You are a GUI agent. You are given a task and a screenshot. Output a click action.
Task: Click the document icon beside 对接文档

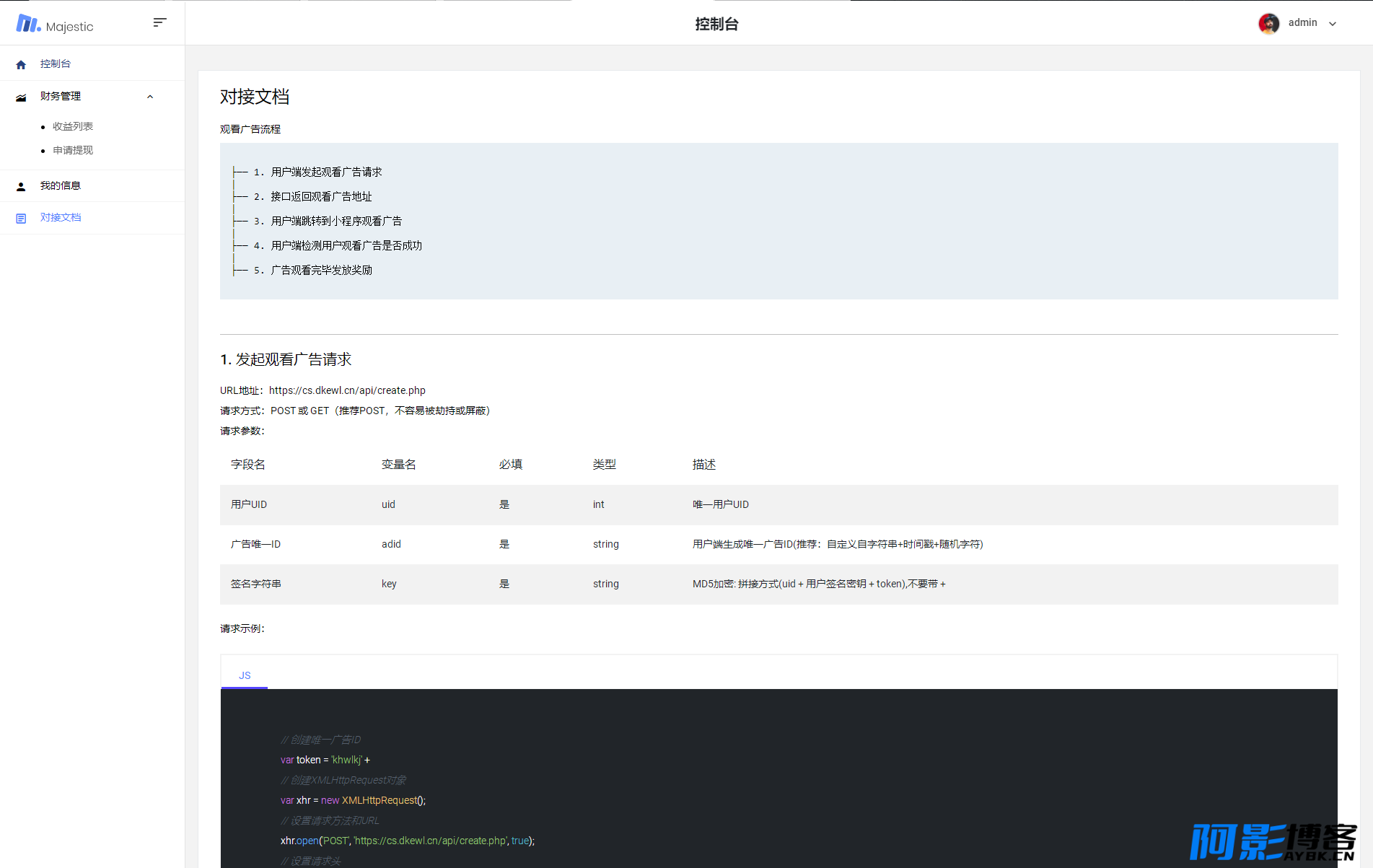(21, 219)
